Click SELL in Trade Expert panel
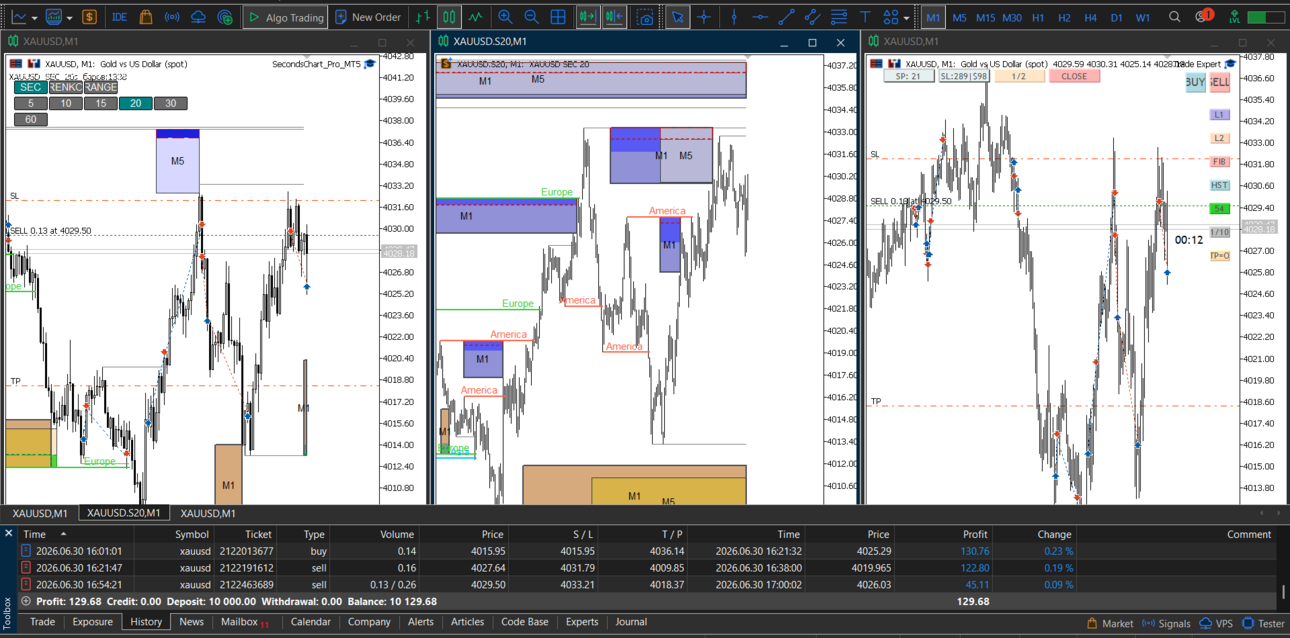 (1219, 82)
